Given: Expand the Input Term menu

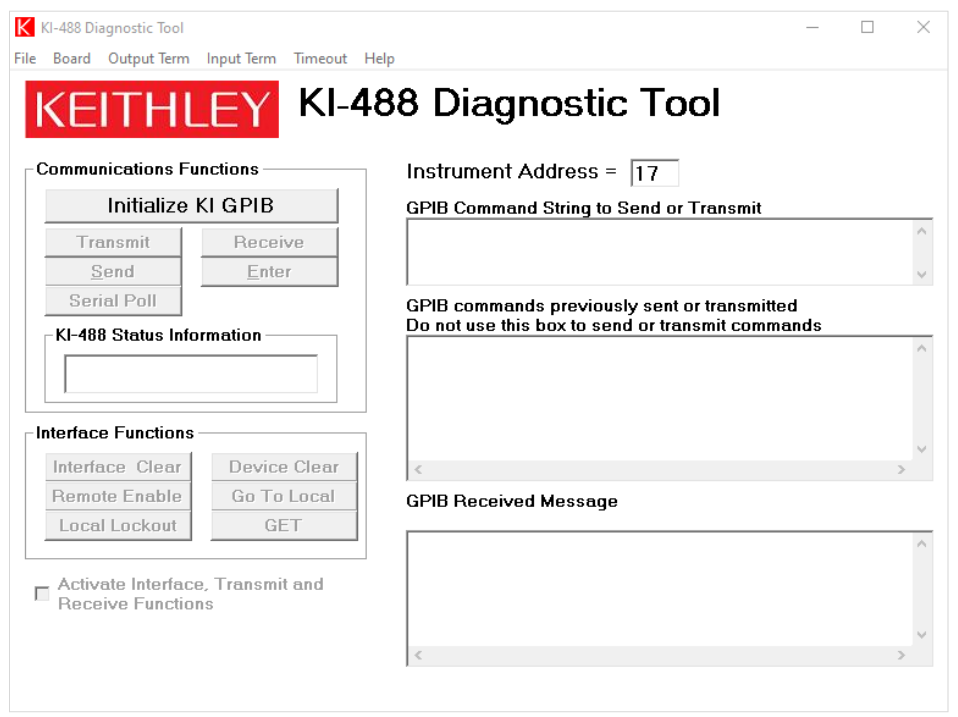Looking at the screenshot, I should (x=241, y=59).
